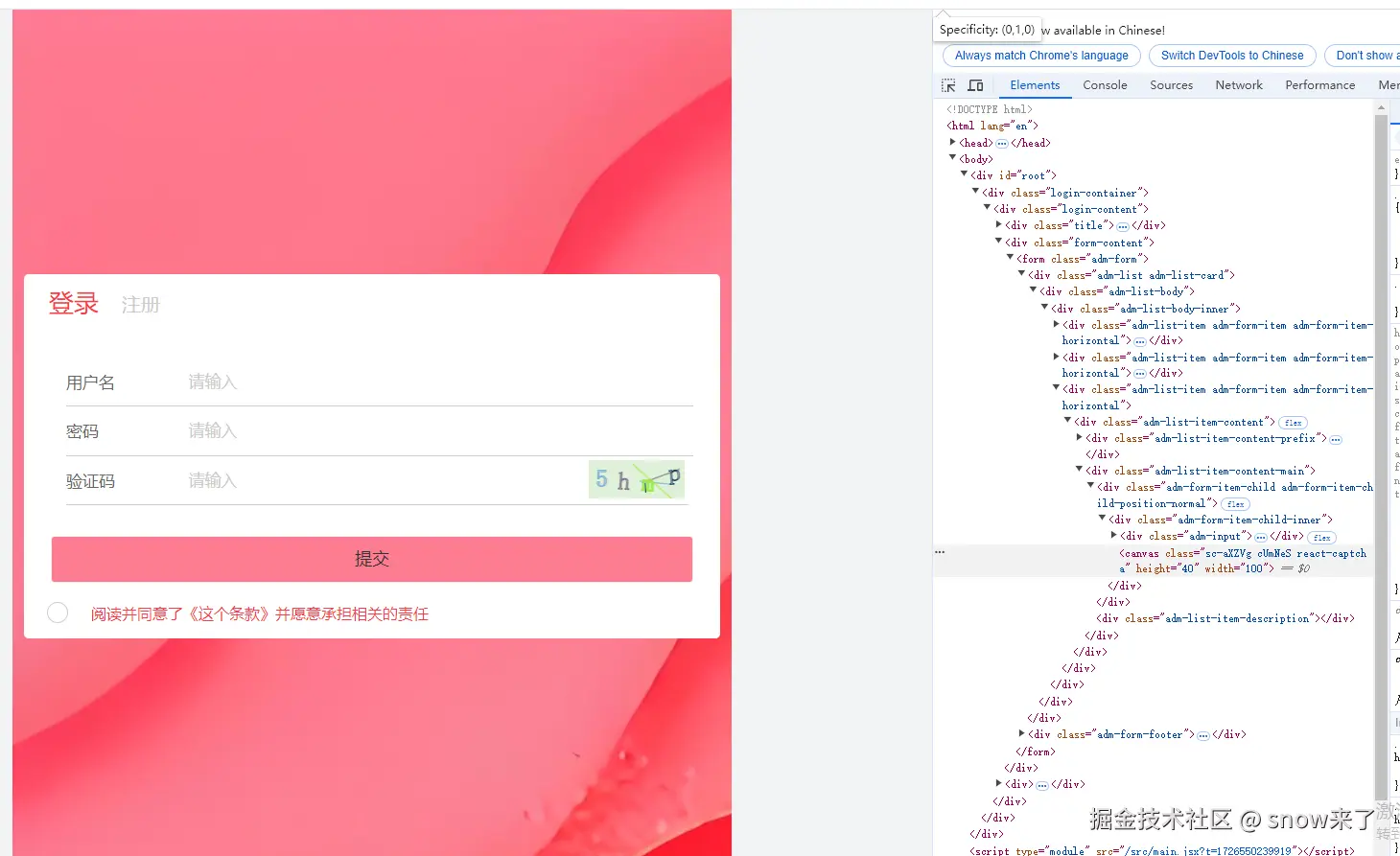
Task: Click the flex badge on the adm-list-item-content row
Action: (x=1294, y=423)
